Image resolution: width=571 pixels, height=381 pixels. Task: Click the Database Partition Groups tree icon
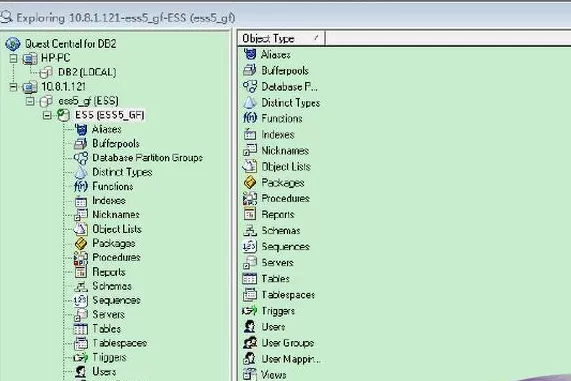[81, 158]
